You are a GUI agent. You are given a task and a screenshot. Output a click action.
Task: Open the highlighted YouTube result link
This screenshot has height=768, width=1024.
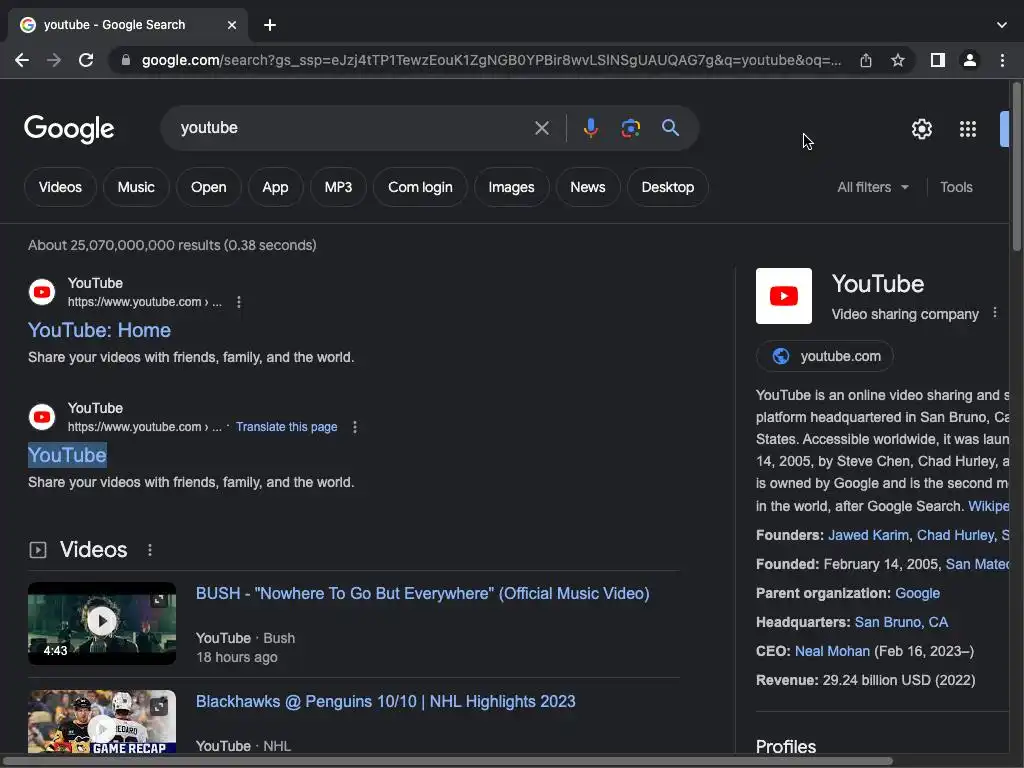click(x=67, y=455)
